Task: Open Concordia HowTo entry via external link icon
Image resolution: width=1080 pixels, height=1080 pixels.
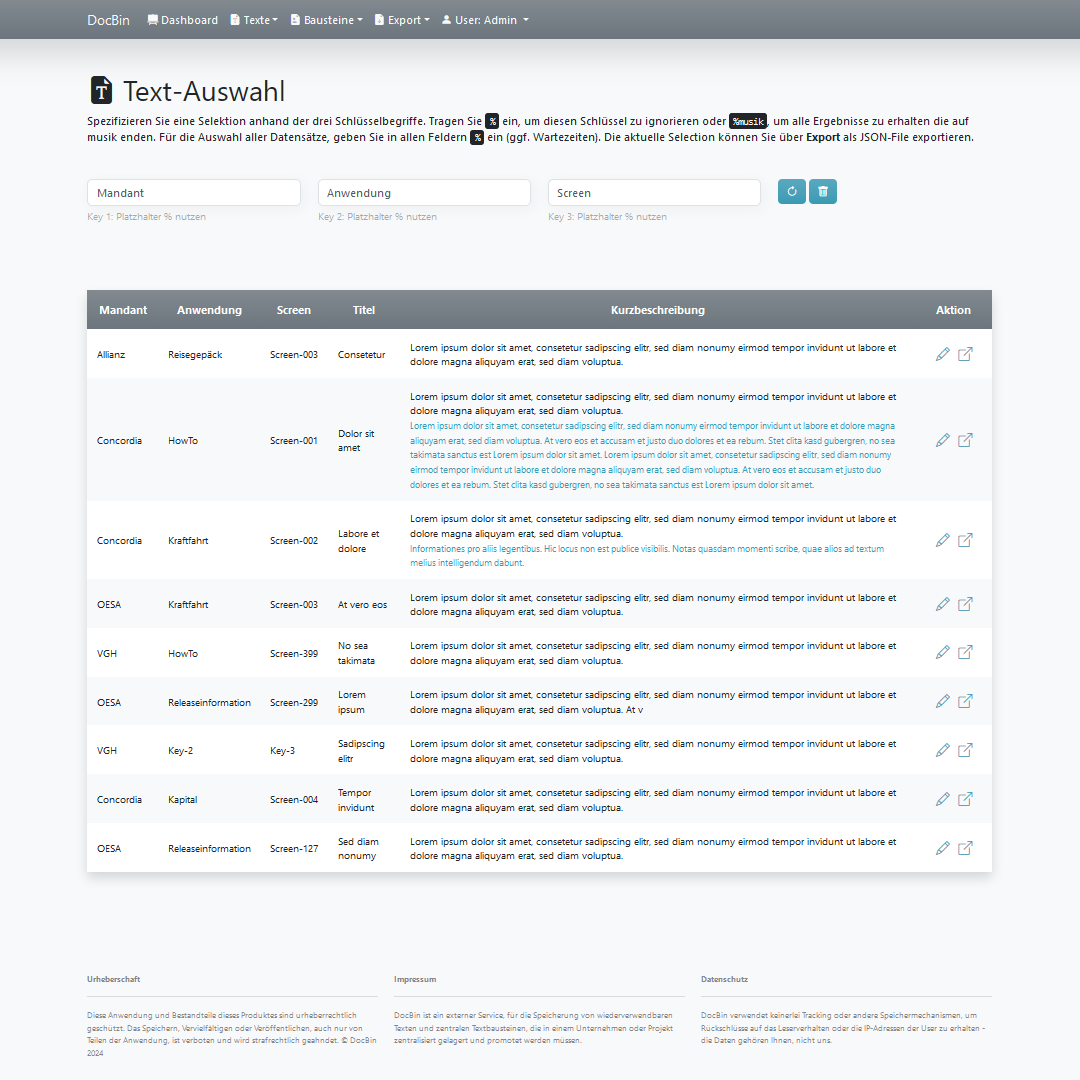Action: click(x=965, y=440)
